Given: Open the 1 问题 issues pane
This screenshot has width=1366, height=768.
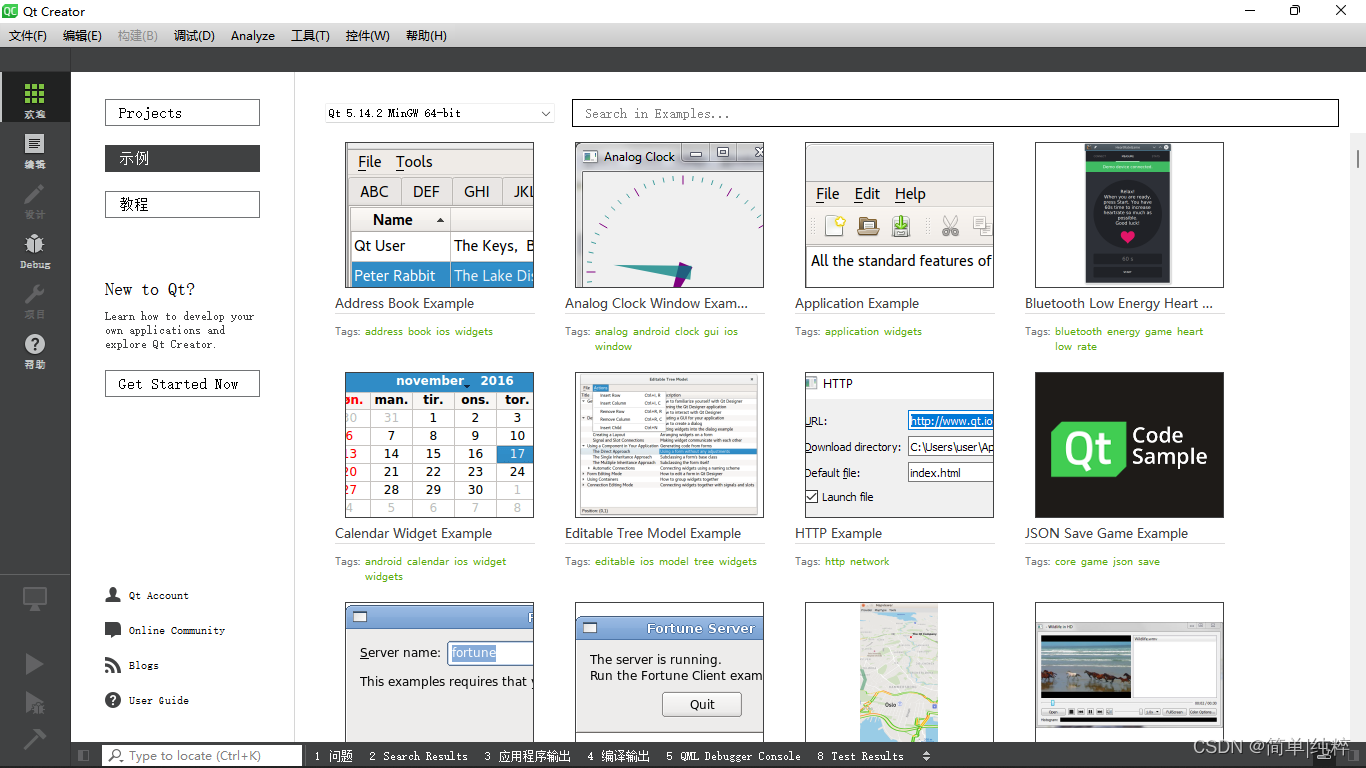Looking at the screenshot, I should point(334,756).
